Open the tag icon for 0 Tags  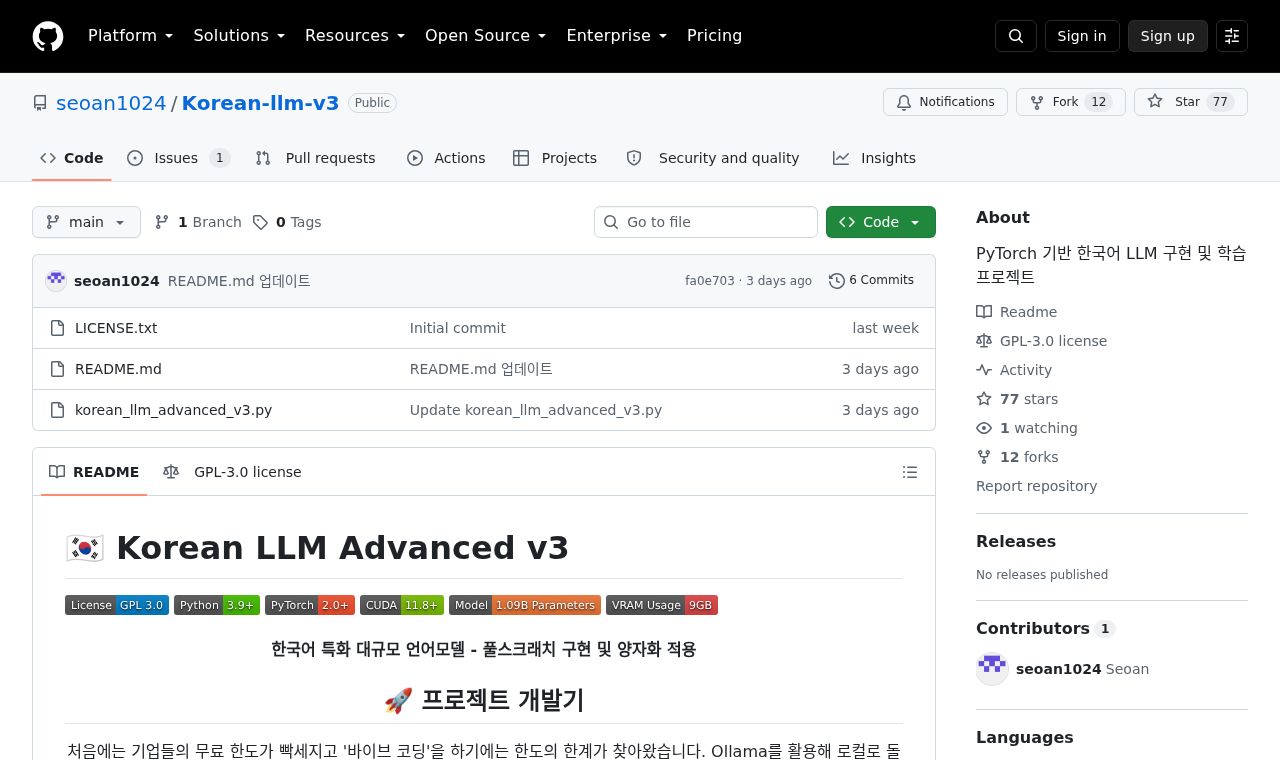click(x=260, y=222)
